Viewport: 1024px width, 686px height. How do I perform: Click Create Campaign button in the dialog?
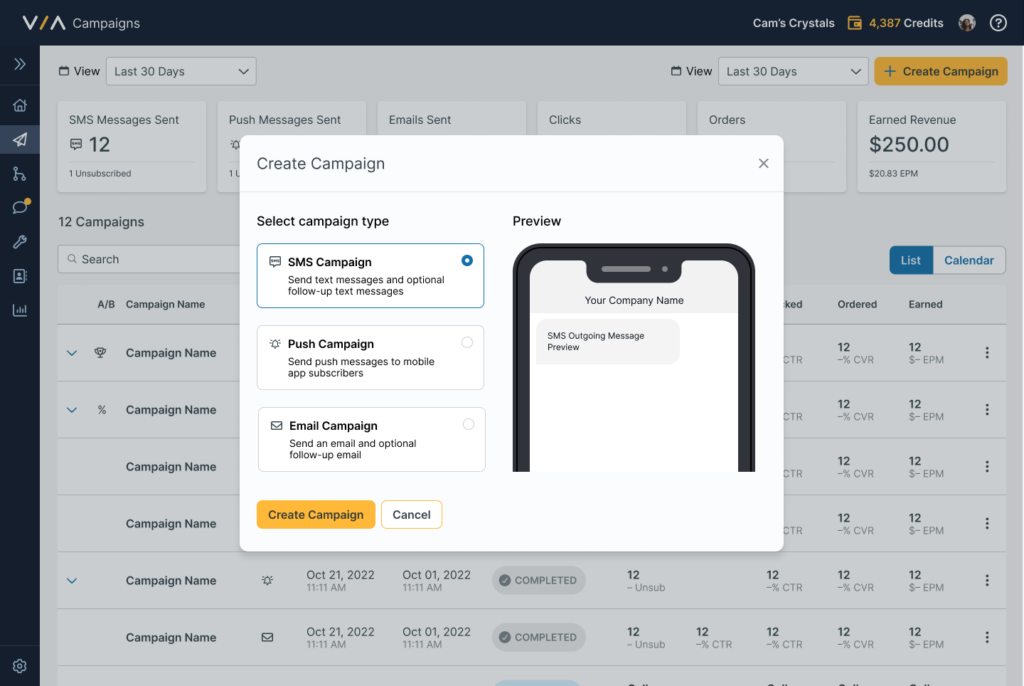pyautogui.click(x=315, y=514)
